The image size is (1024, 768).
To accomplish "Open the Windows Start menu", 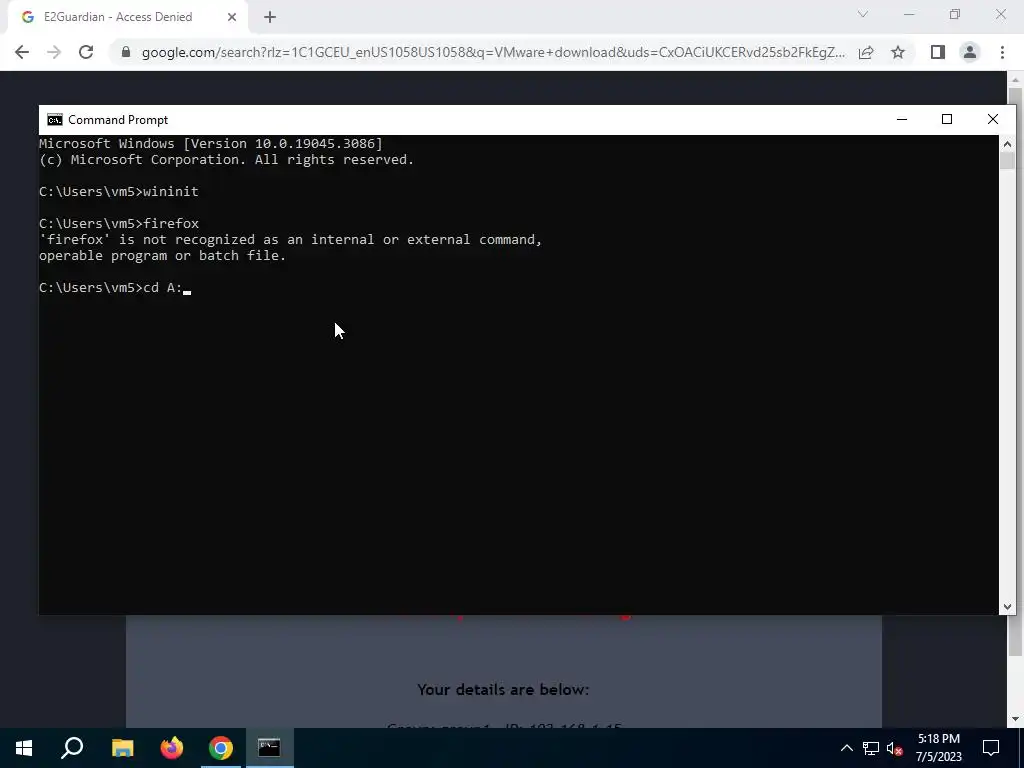I will point(24,748).
